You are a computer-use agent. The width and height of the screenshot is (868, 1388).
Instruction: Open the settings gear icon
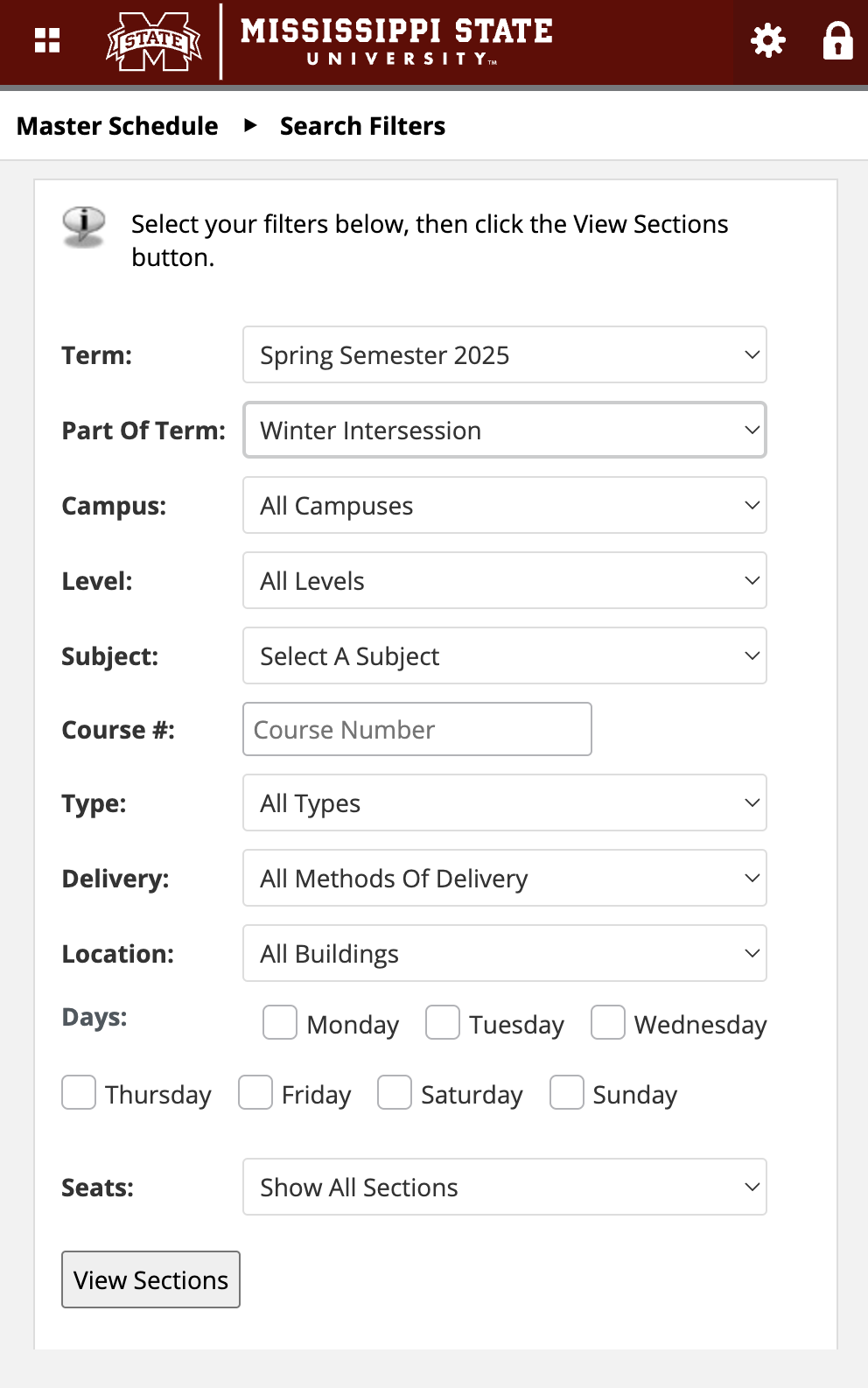768,40
